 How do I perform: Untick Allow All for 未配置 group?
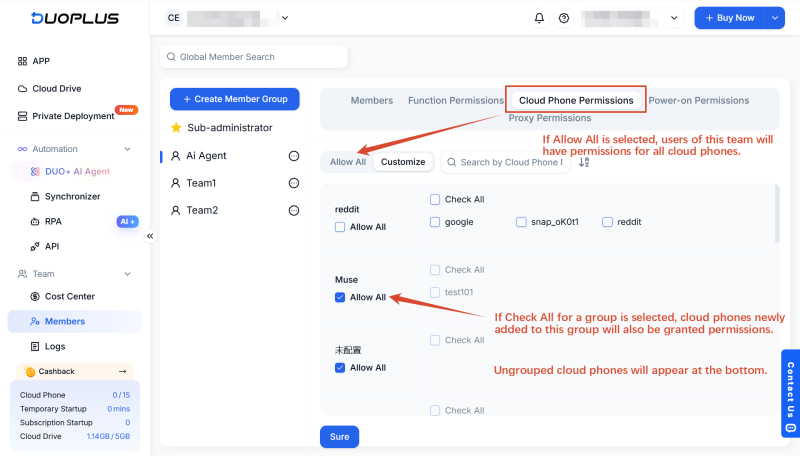[340, 368]
